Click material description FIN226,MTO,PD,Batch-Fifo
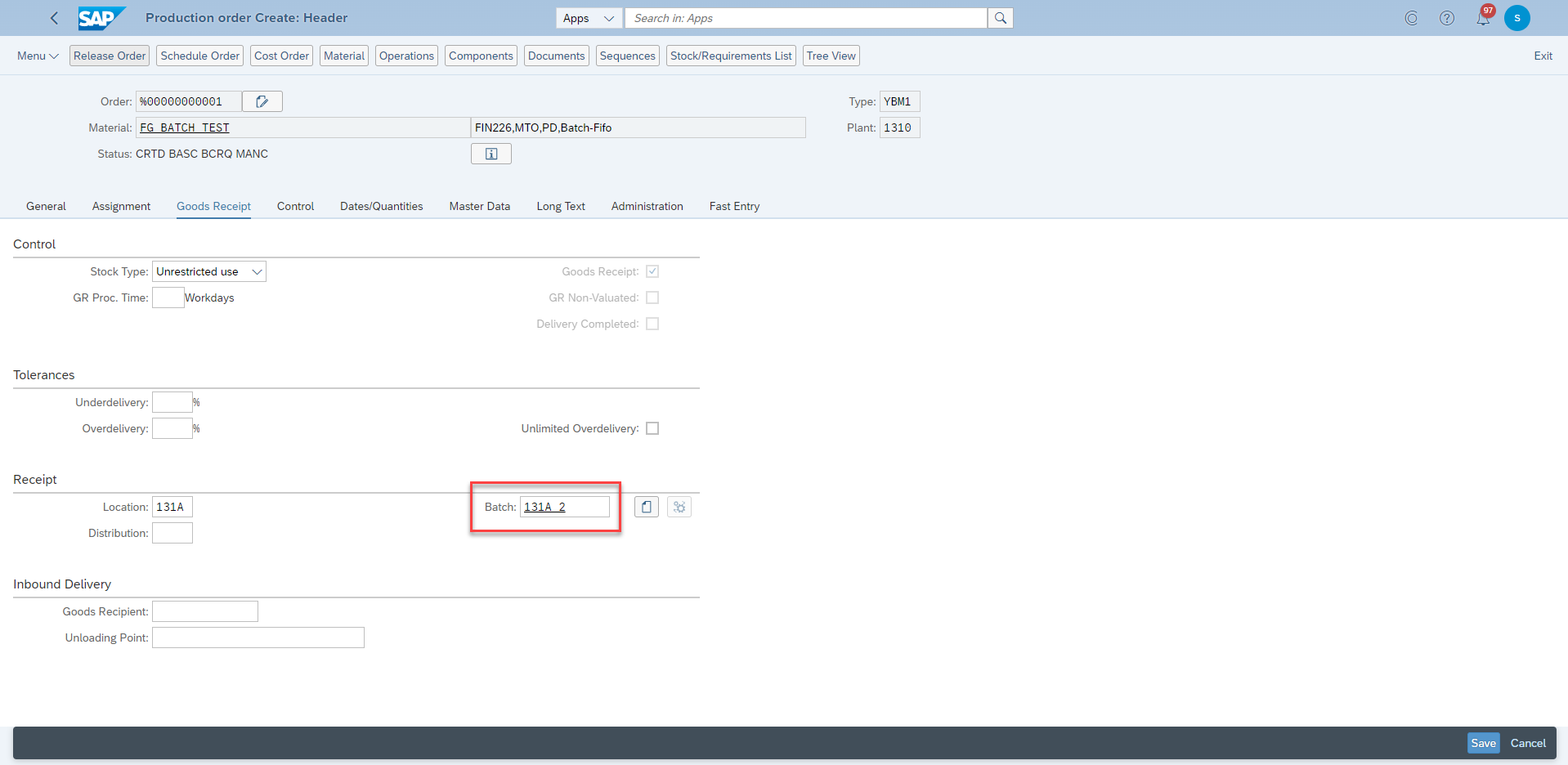Screen dimensions: 1568x765 tap(638, 127)
